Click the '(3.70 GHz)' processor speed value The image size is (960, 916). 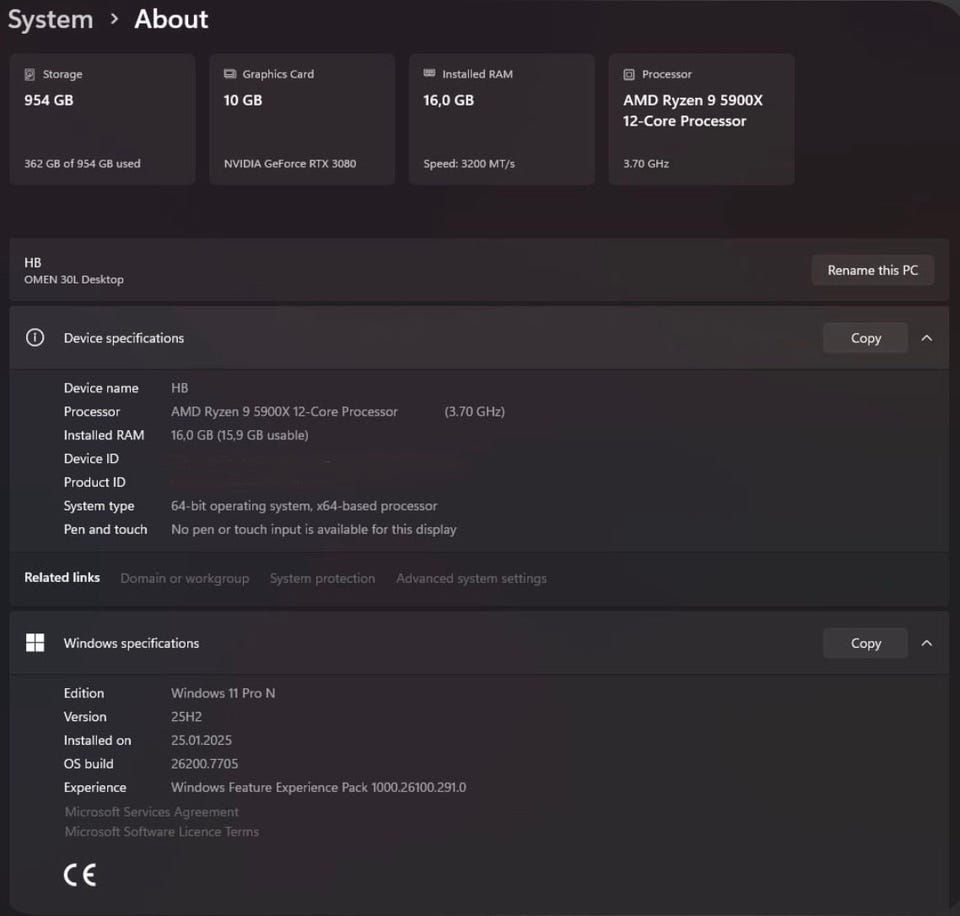474,411
